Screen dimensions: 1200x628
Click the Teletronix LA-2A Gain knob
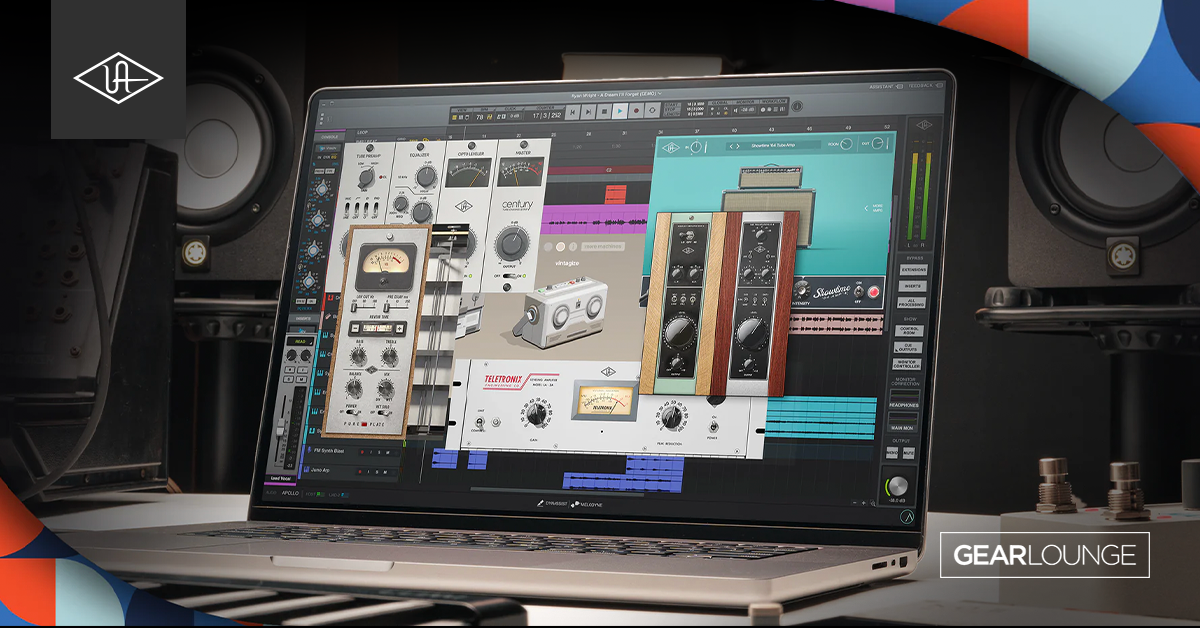(x=536, y=415)
